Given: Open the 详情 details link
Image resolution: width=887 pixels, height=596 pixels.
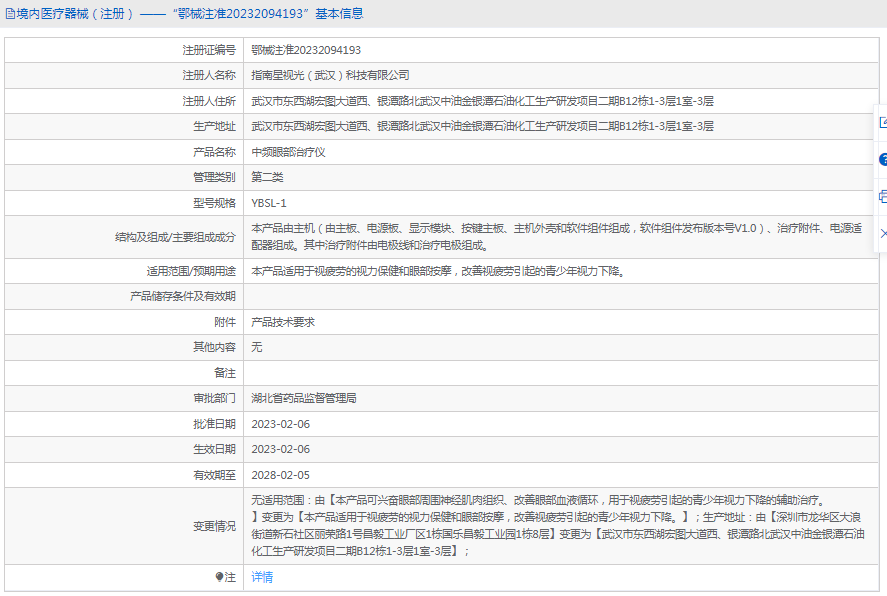Looking at the screenshot, I should coord(262,577).
